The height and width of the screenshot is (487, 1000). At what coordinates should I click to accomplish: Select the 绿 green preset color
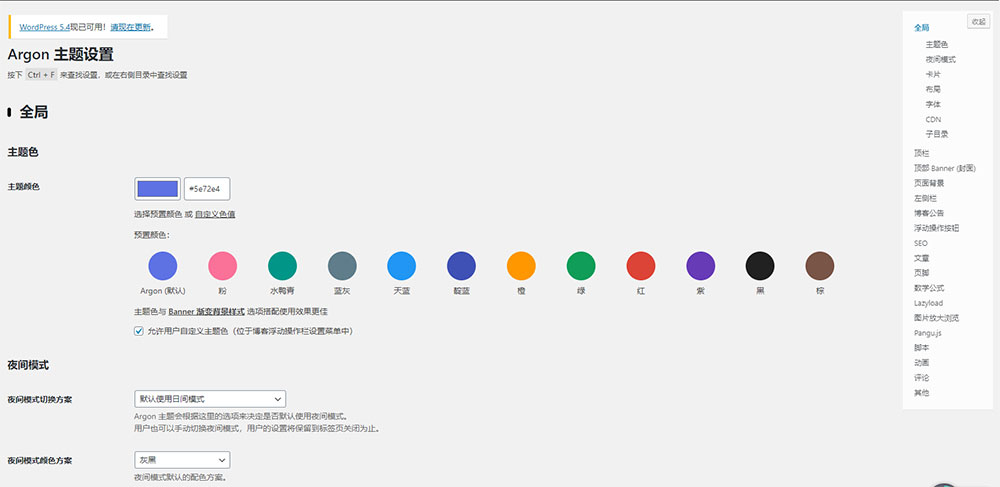click(581, 266)
